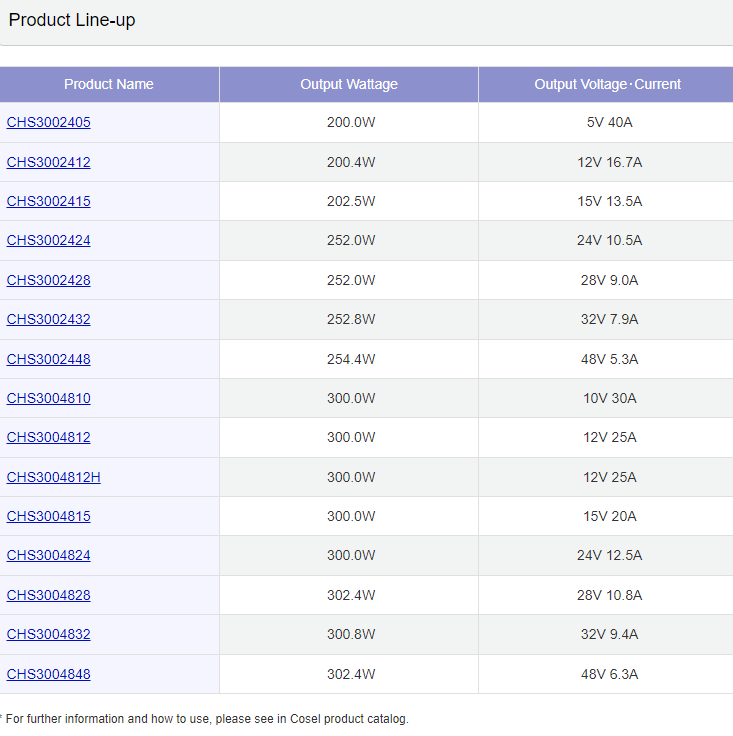Click the CHS3002415 product link

coord(48,201)
